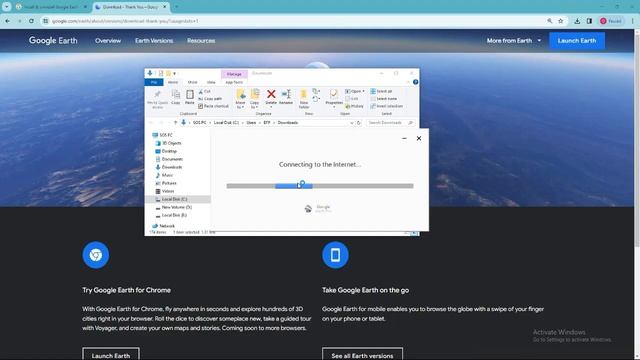640x360 pixels.
Task: Open Overview in Google Earth nav
Action: pos(108,41)
